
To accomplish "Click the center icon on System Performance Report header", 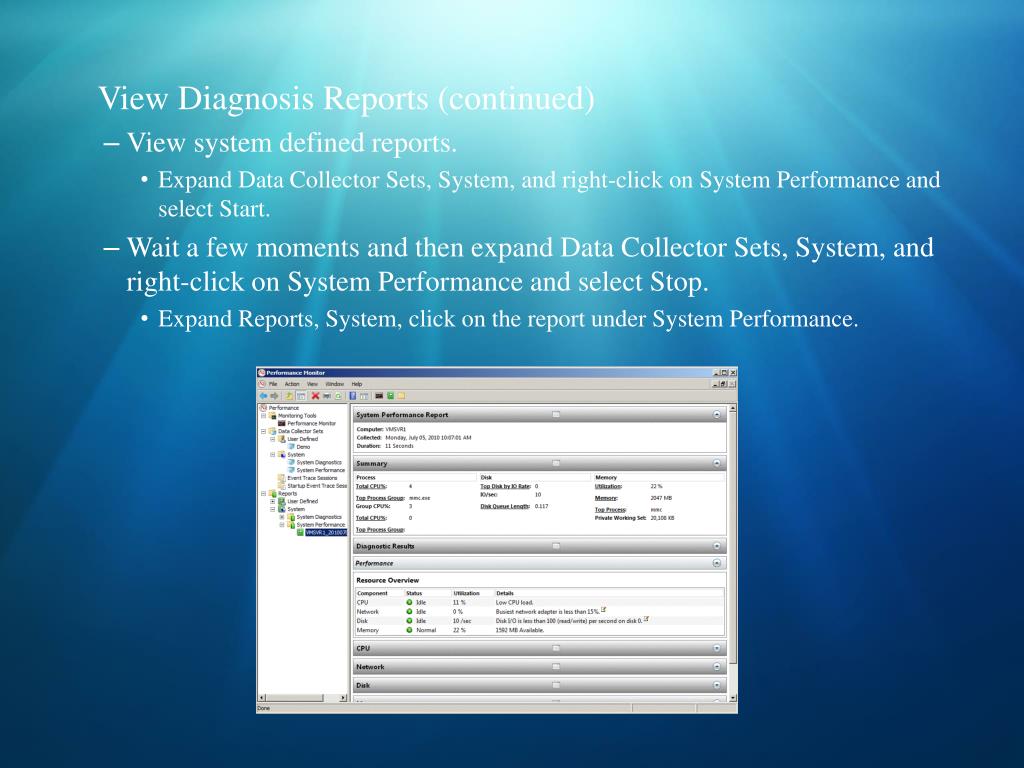I will (556, 415).
